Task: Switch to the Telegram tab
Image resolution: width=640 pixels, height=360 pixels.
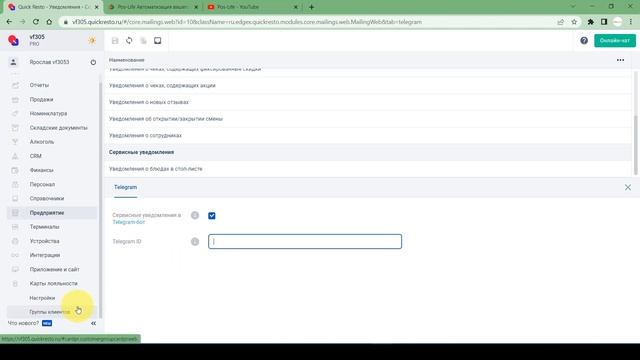Action: point(125,187)
